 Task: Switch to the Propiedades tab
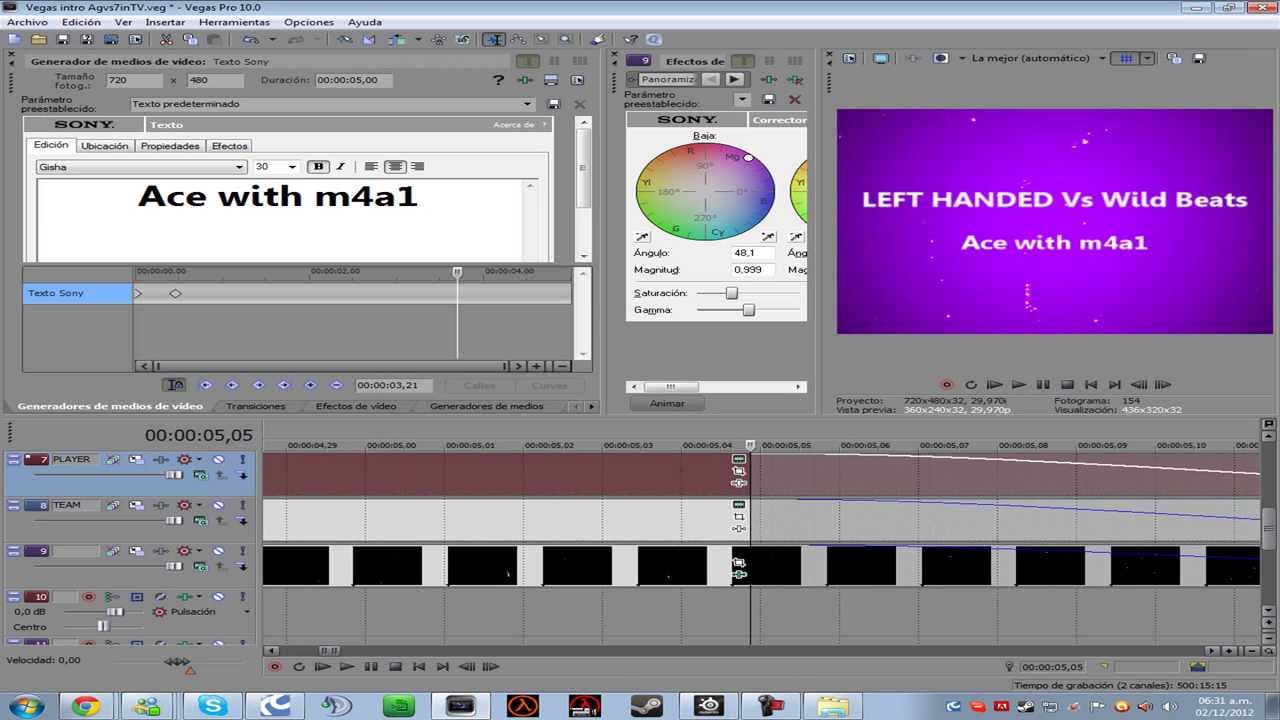(x=170, y=146)
